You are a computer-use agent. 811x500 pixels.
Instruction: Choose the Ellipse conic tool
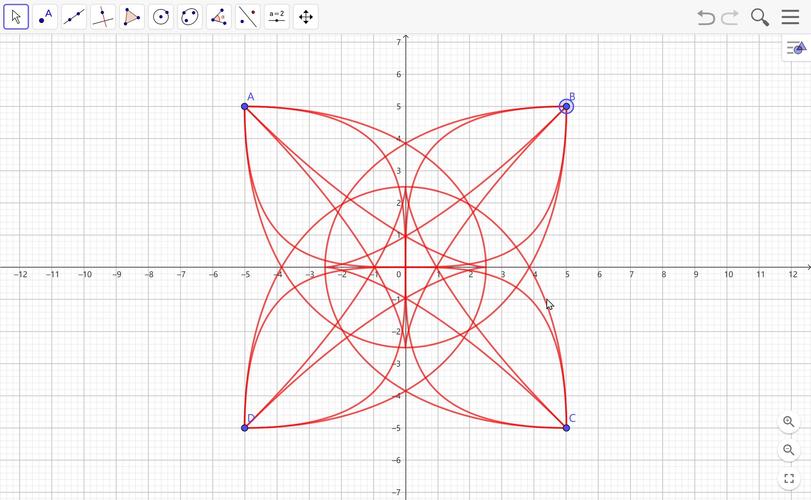pyautogui.click(x=190, y=17)
